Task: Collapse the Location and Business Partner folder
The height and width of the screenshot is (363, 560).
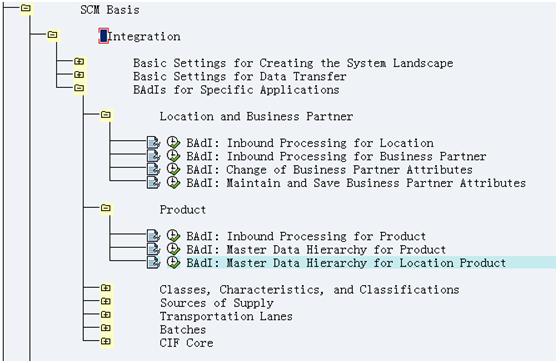Action: pyautogui.click(x=106, y=115)
